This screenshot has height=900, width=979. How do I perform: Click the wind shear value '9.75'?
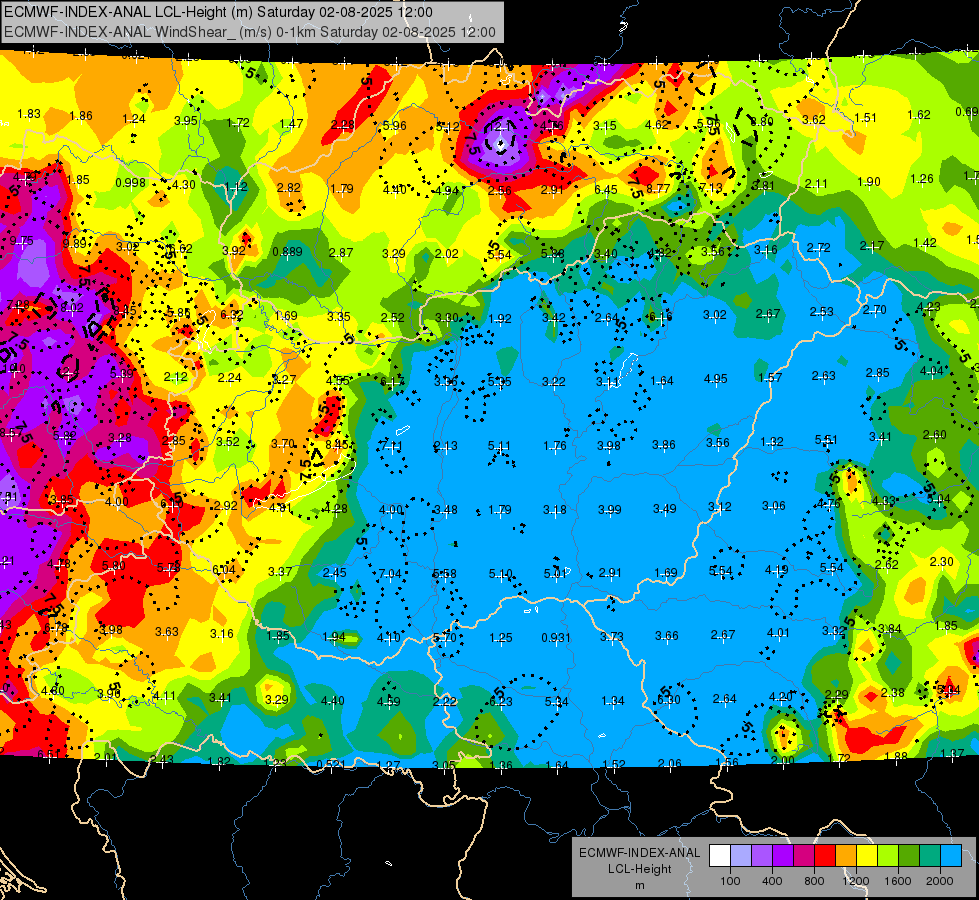(22, 241)
